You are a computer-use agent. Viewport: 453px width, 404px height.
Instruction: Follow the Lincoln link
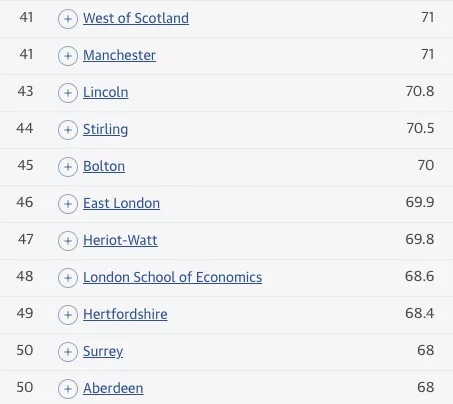[105, 92]
